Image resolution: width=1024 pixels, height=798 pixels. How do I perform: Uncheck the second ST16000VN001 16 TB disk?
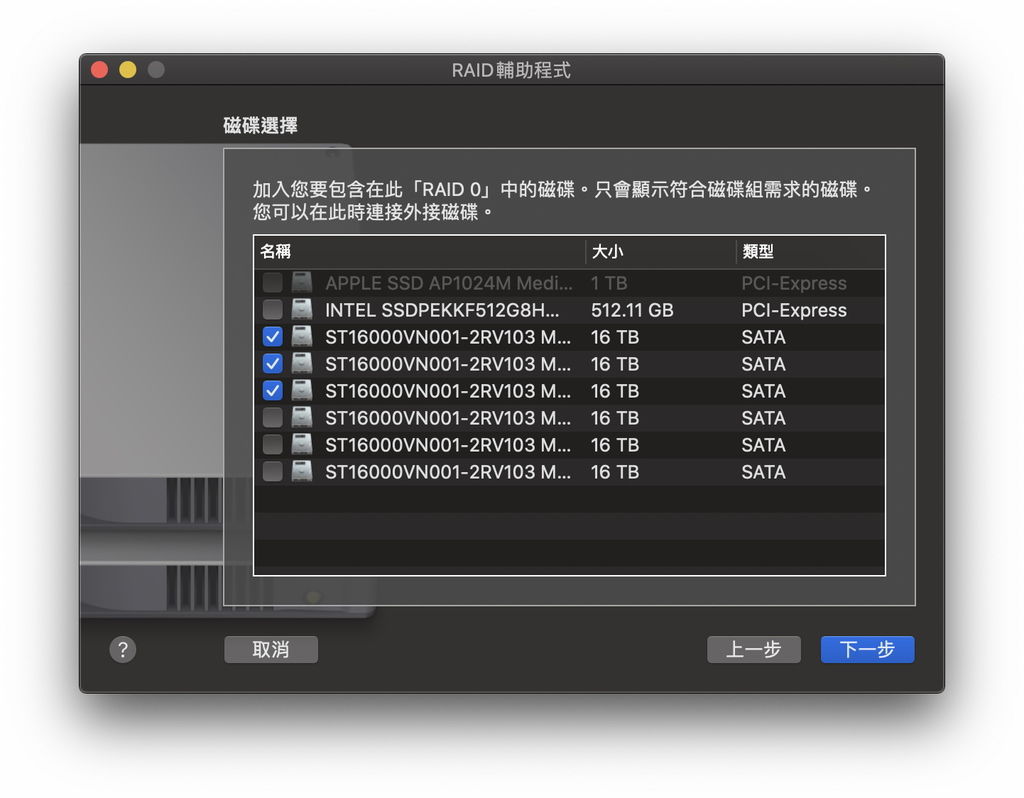pyautogui.click(x=272, y=364)
